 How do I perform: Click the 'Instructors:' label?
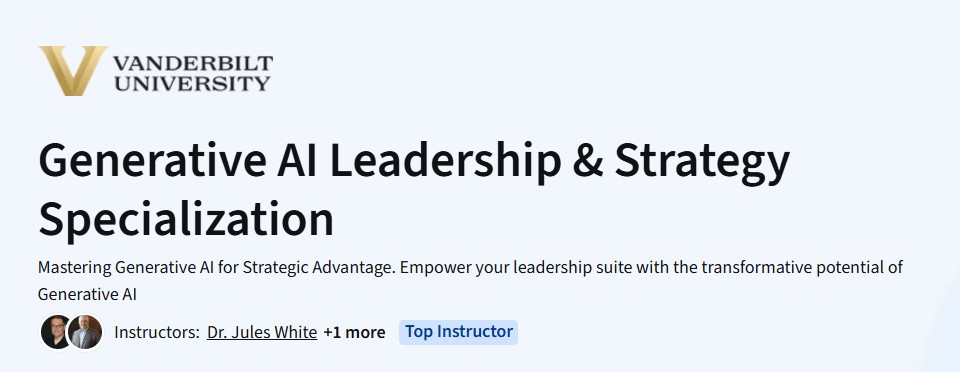pos(157,332)
